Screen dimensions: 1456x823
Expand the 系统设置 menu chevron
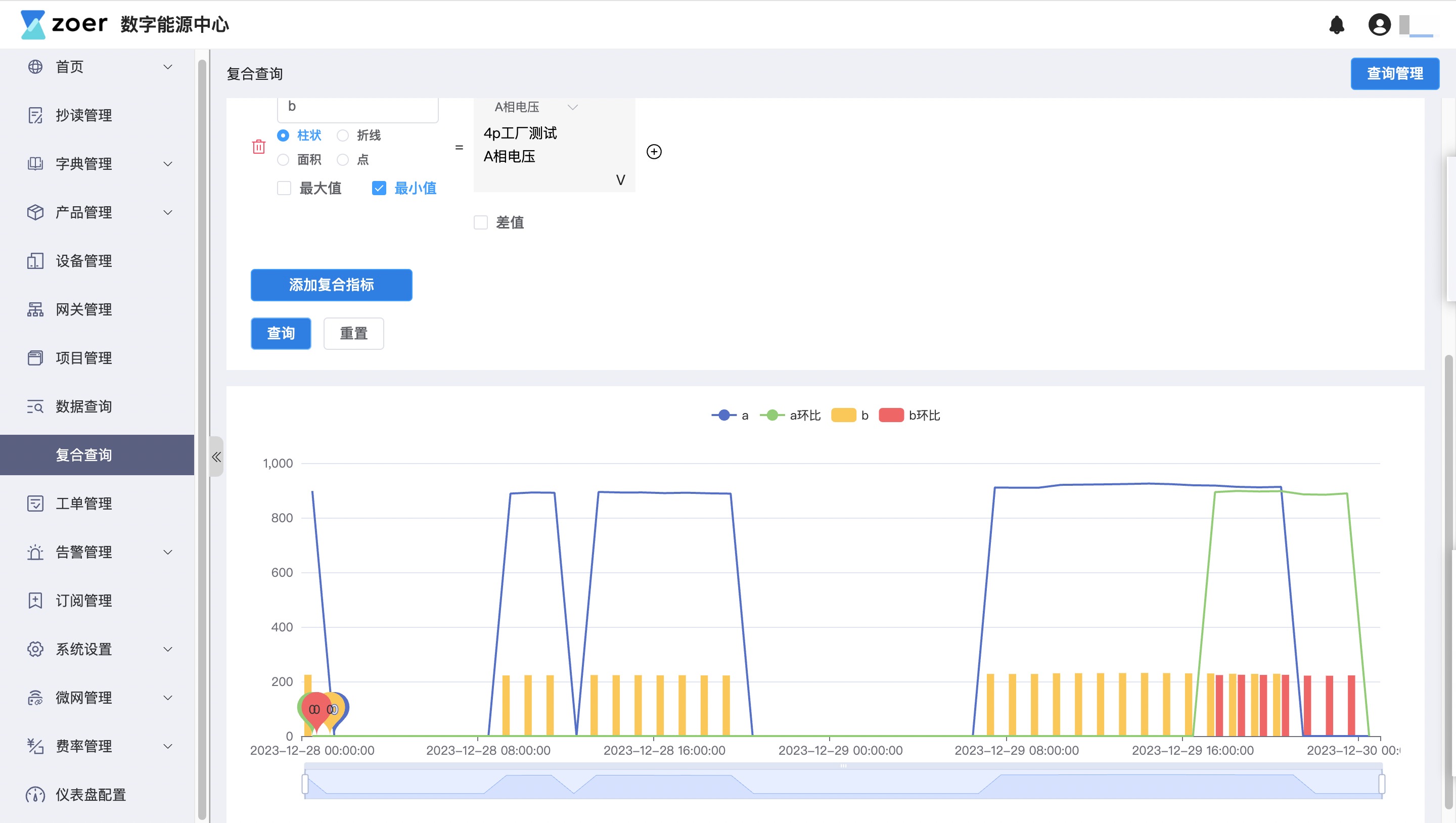pos(168,649)
